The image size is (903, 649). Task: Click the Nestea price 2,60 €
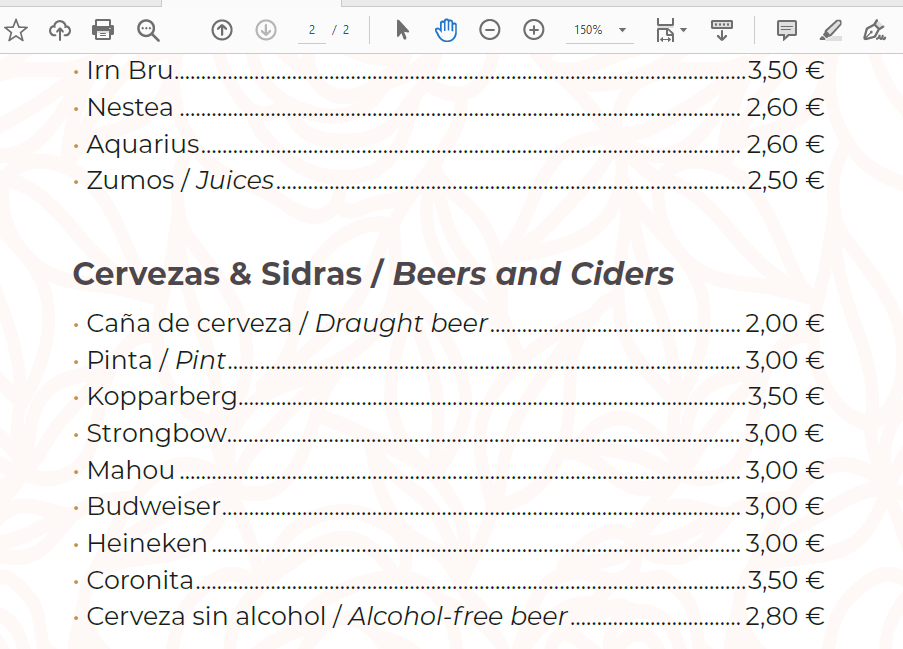(786, 107)
